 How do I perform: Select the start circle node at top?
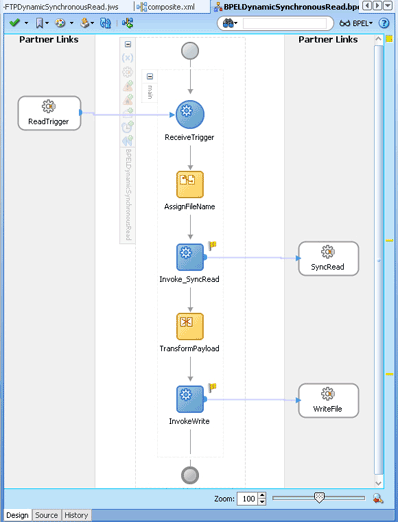tap(190, 51)
